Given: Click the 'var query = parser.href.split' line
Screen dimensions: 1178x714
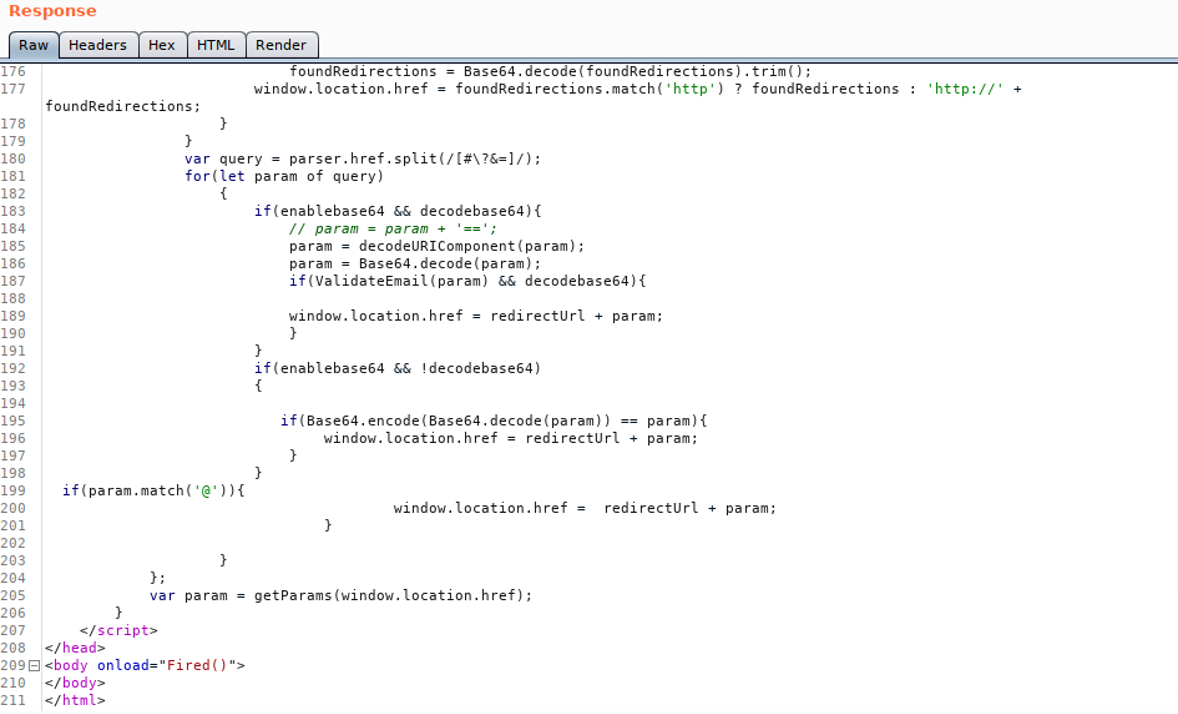Looking at the screenshot, I should pyautogui.click(x=363, y=159).
